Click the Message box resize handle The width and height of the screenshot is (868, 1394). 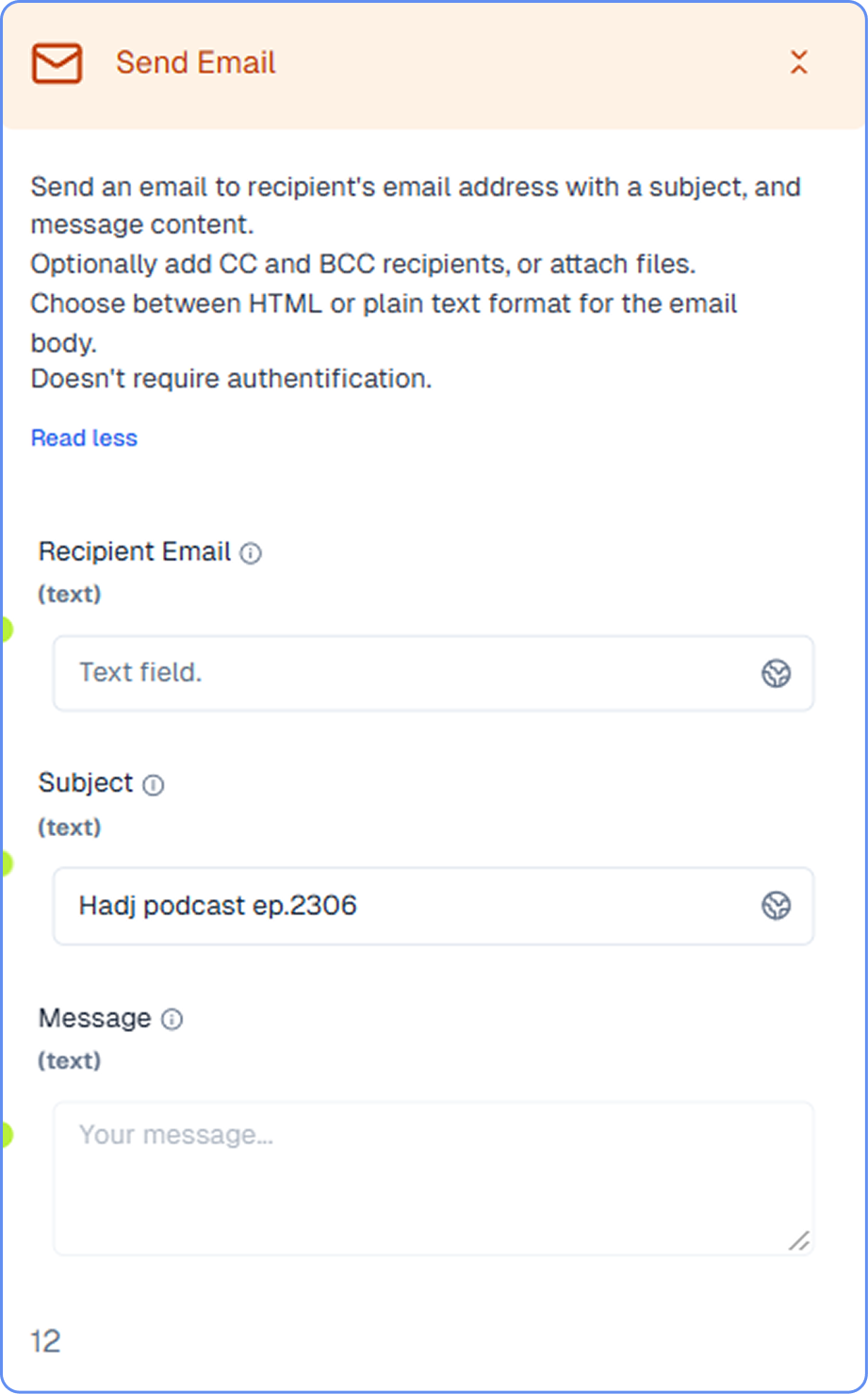pos(799,1240)
